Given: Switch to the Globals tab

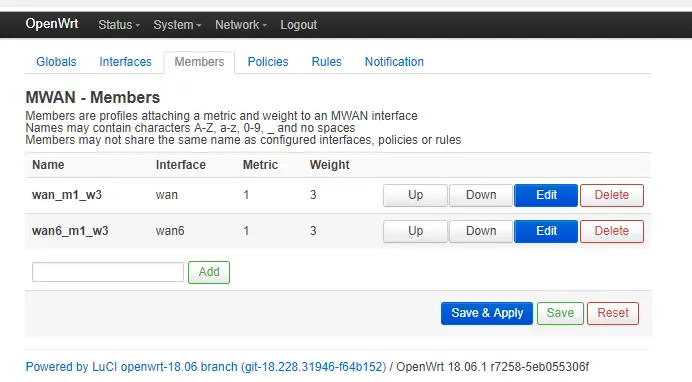Looking at the screenshot, I should point(56,62).
